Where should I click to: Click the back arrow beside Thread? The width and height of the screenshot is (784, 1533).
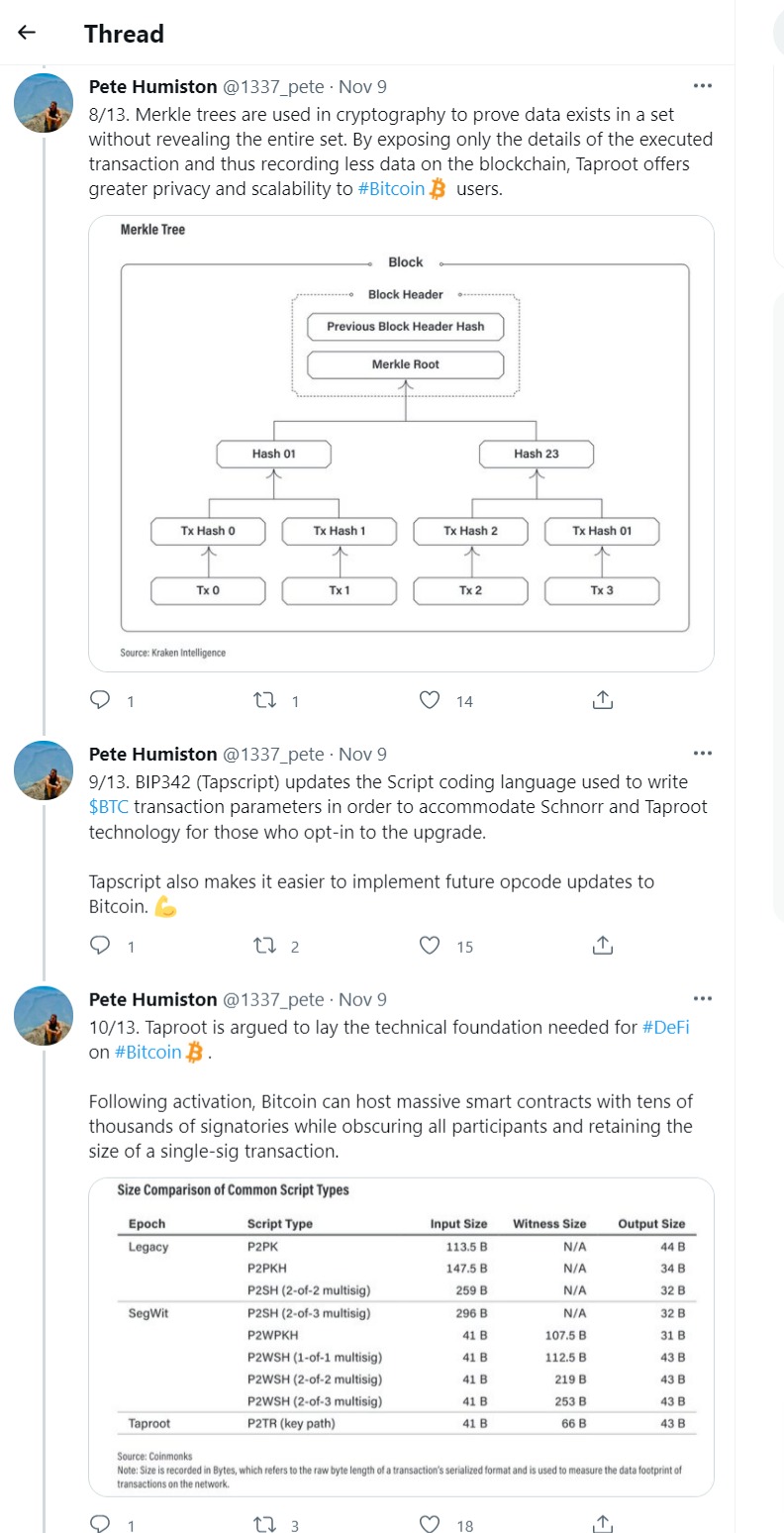[x=27, y=33]
